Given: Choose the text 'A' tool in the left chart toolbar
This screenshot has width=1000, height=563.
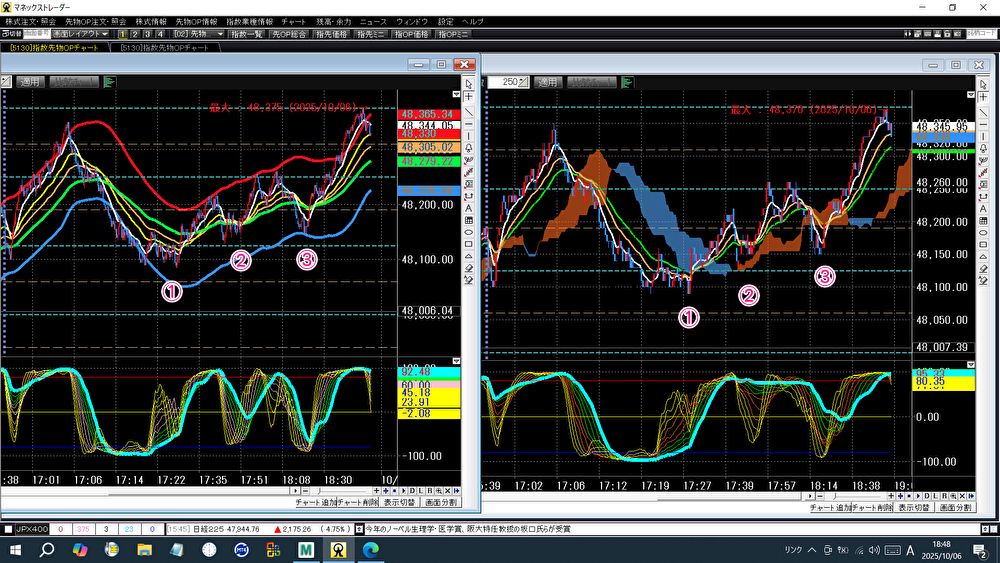Looking at the screenshot, I should [469, 207].
